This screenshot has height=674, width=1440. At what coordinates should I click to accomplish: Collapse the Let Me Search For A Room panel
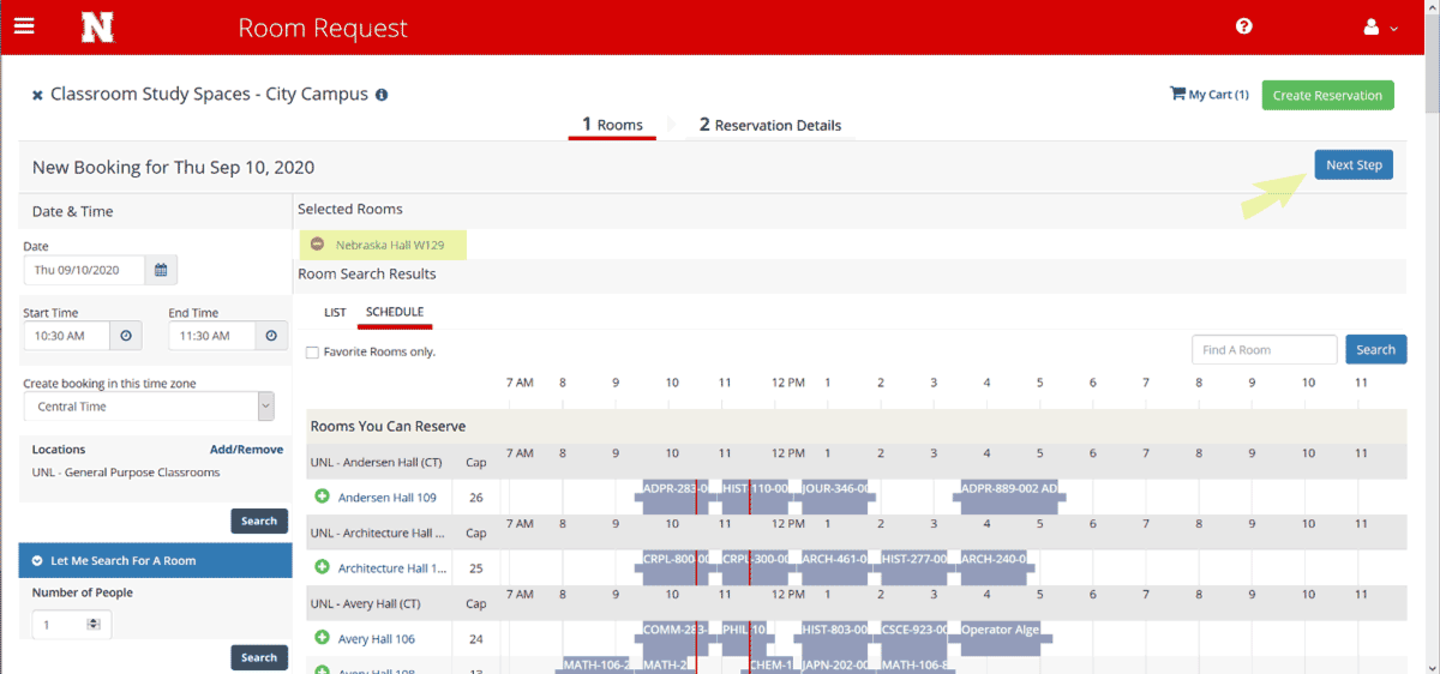click(37, 561)
